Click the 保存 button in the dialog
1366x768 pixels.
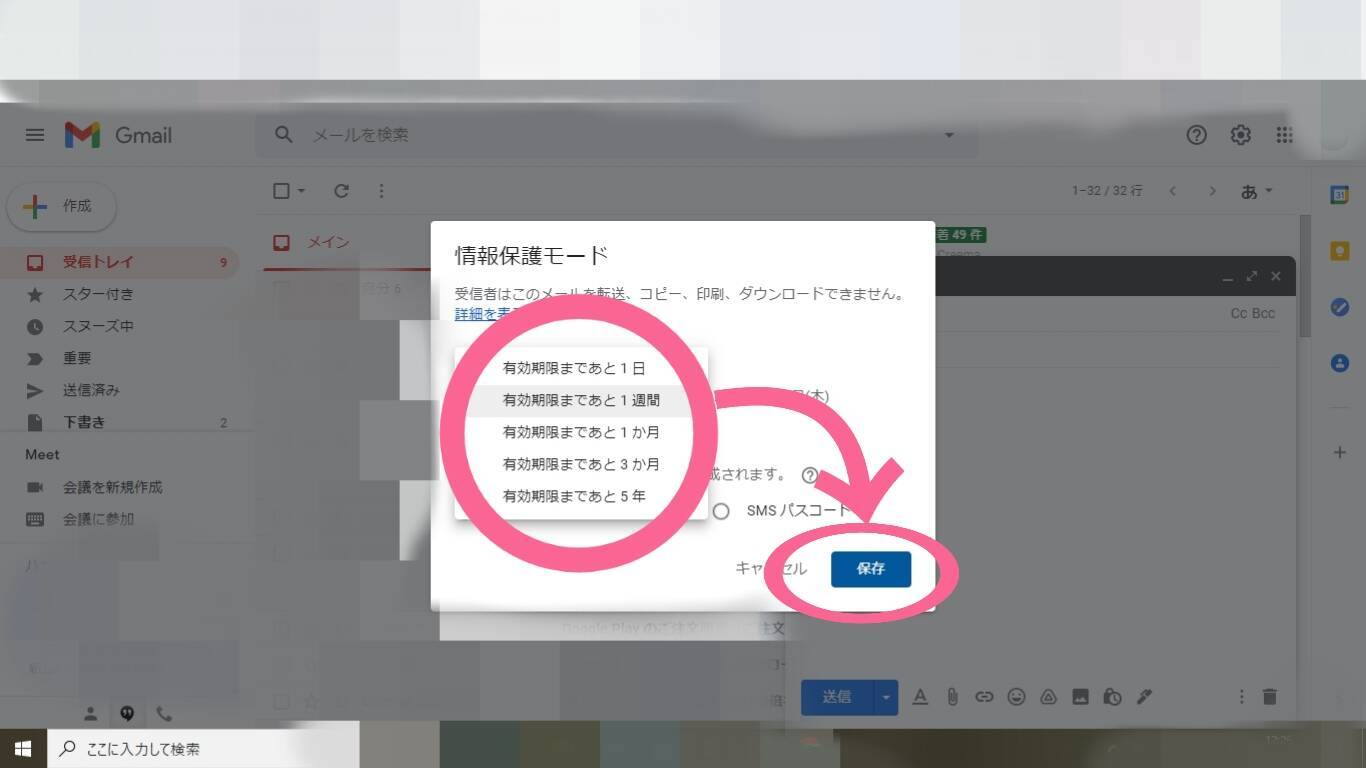[871, 569]
